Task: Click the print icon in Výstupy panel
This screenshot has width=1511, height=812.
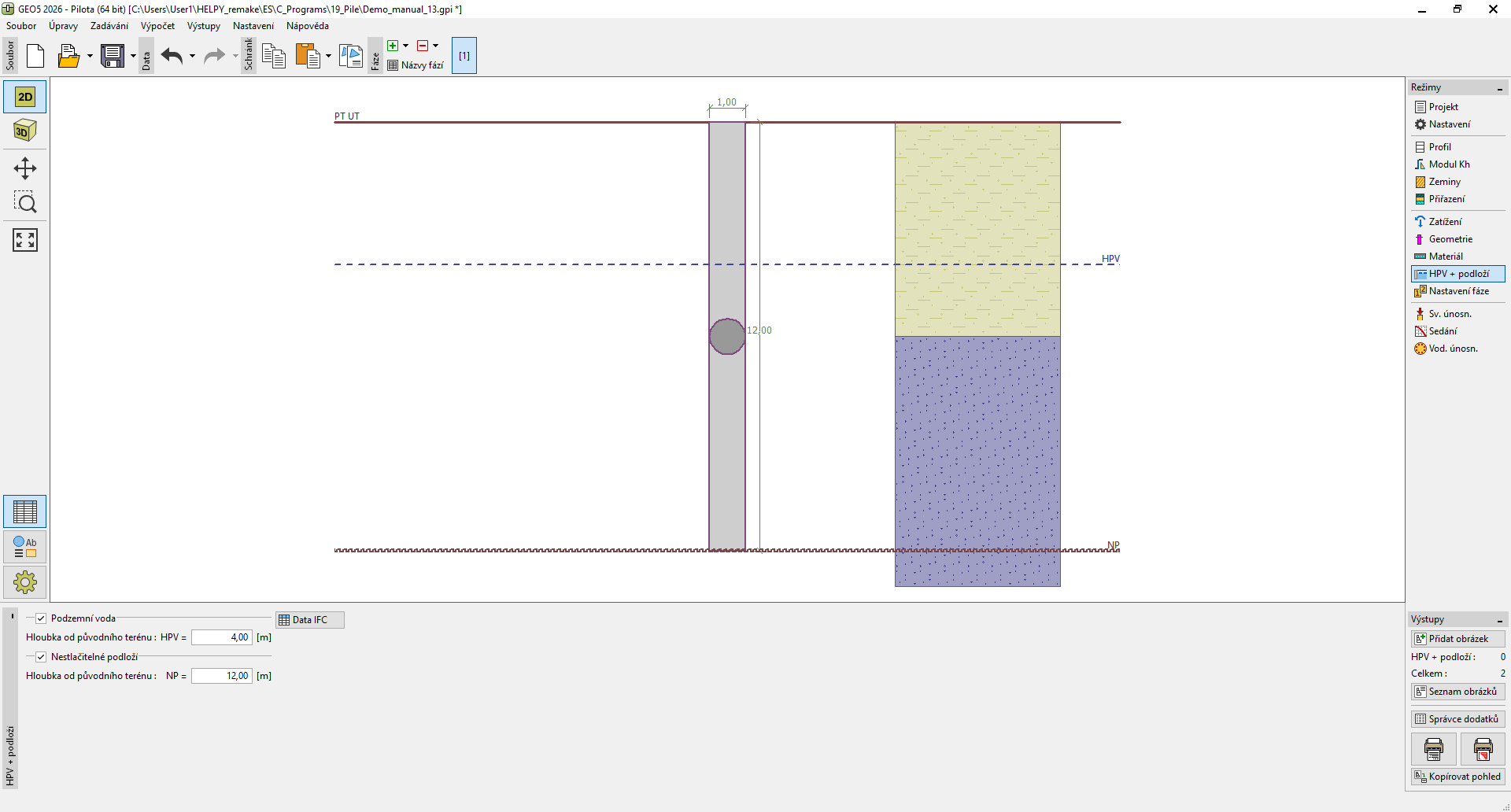Action: pyautogui.click(x=1434, y=749)
